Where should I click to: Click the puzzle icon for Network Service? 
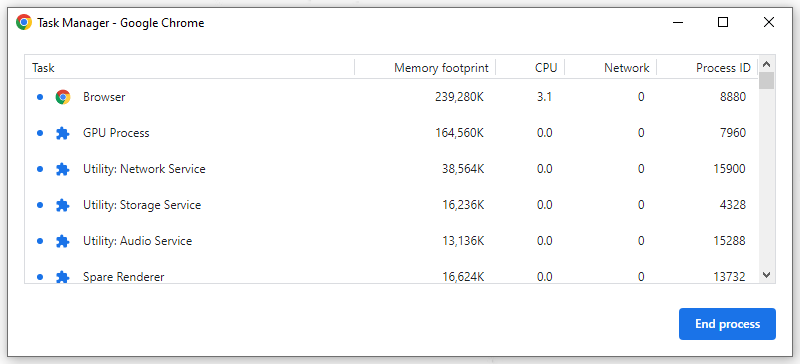pos(63,169)
